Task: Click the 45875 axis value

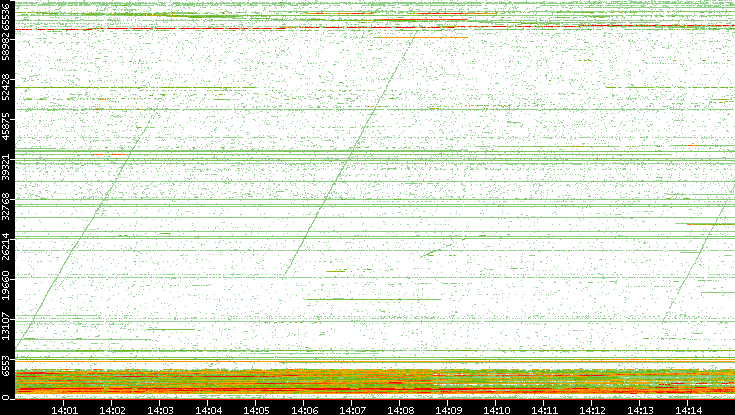Action: click(8, 132)
